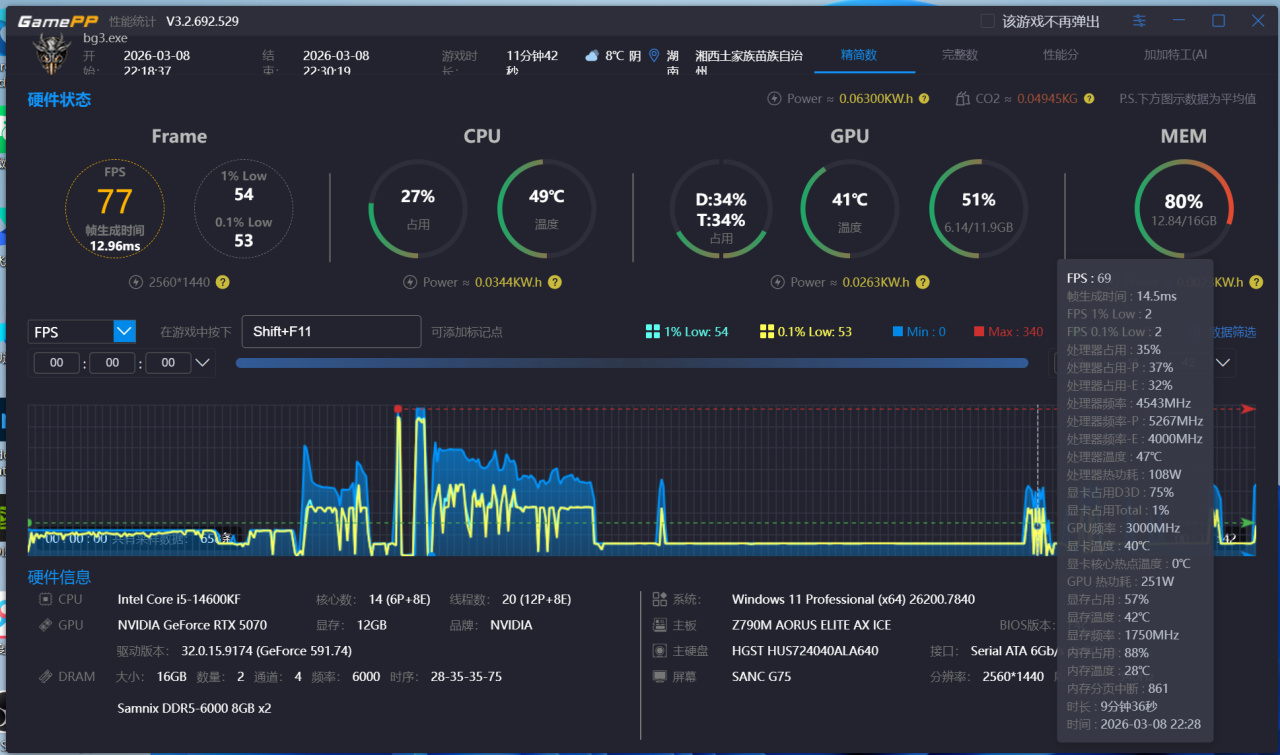Click the Samnix DDR5-6000 8GB x2 text
This screenshot has height=755, width=1280.
[194, 708]
